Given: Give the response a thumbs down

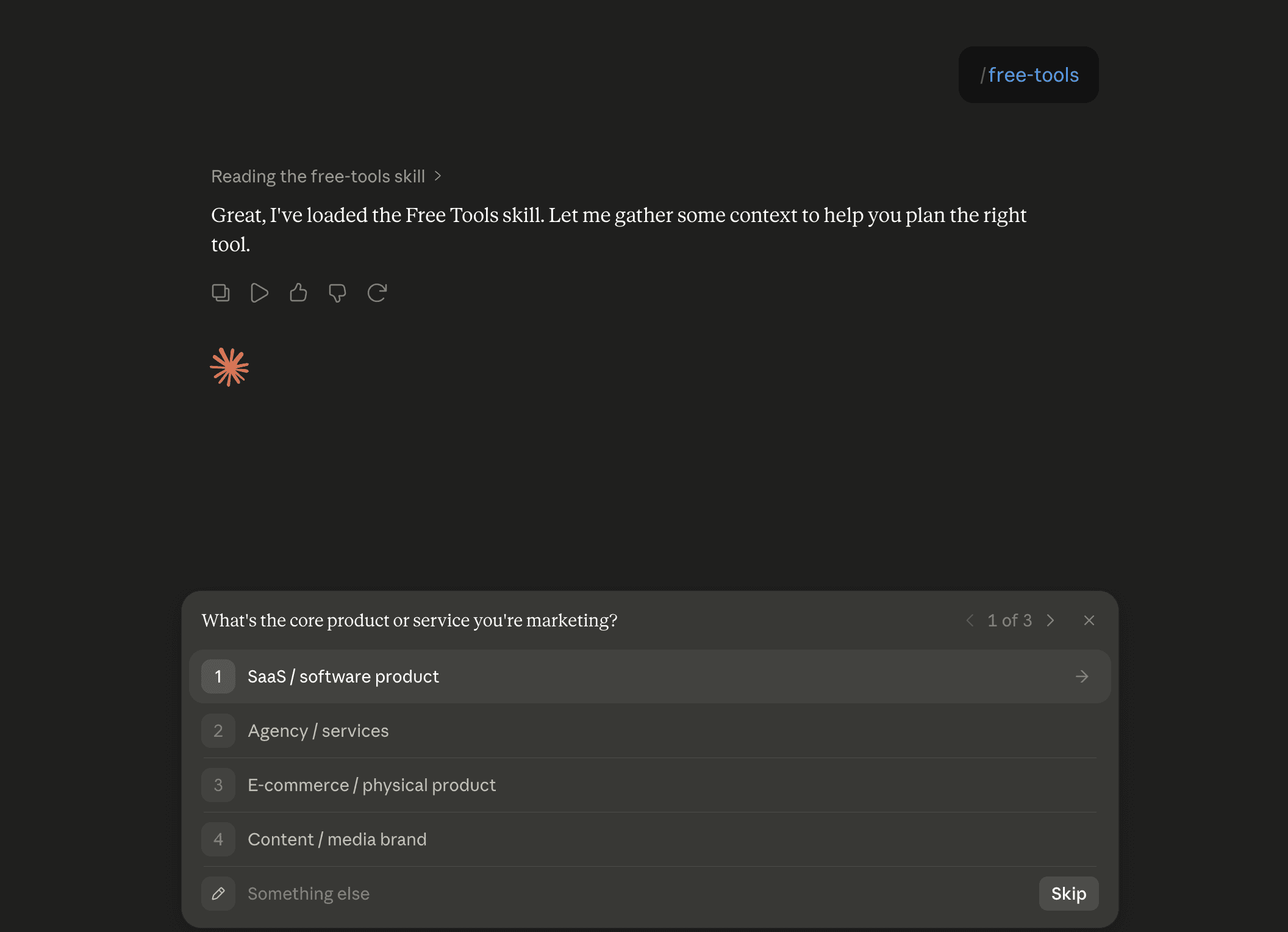Looking at the screenshot, I should [337, 293].
